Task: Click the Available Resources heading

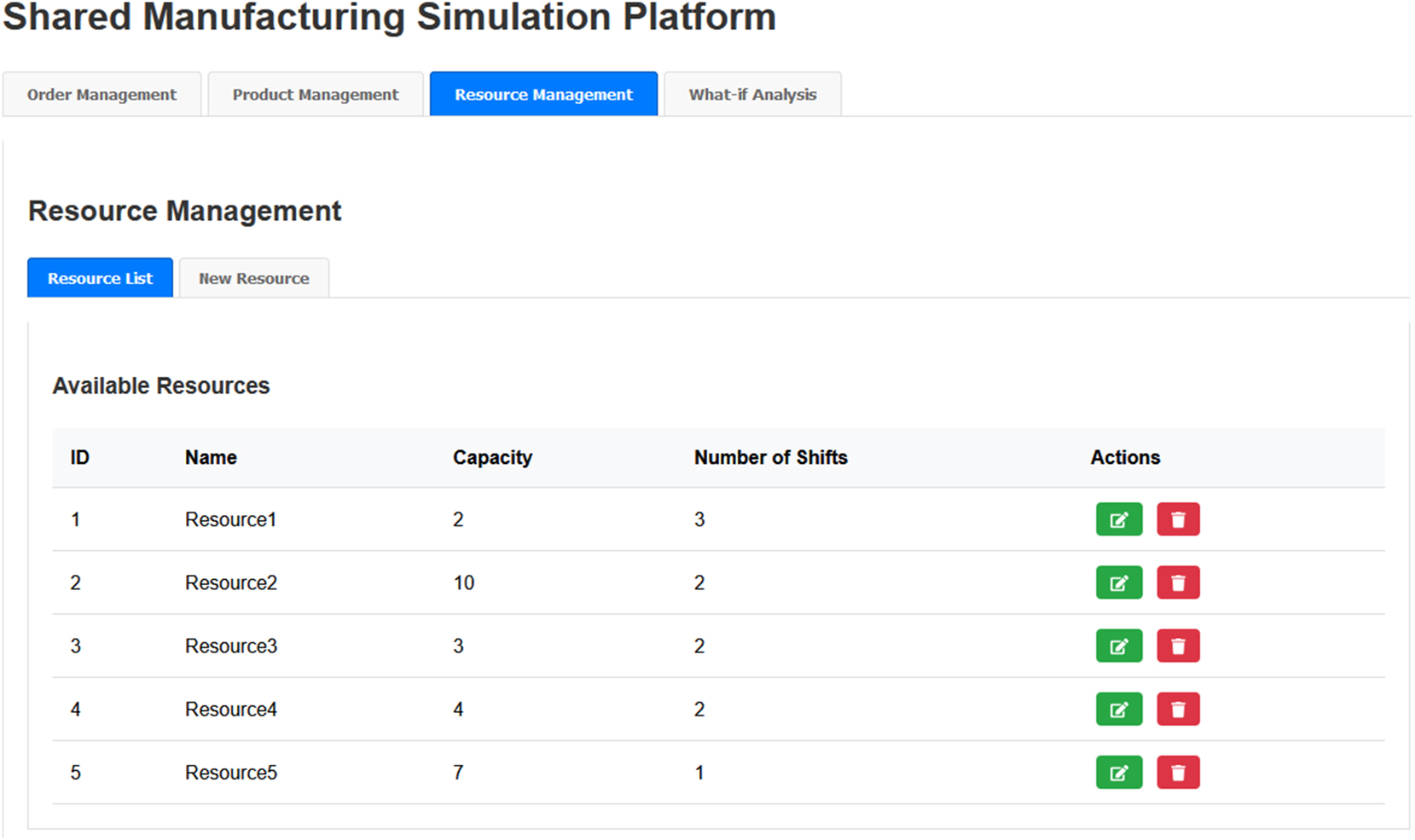Action: [161, 385]
